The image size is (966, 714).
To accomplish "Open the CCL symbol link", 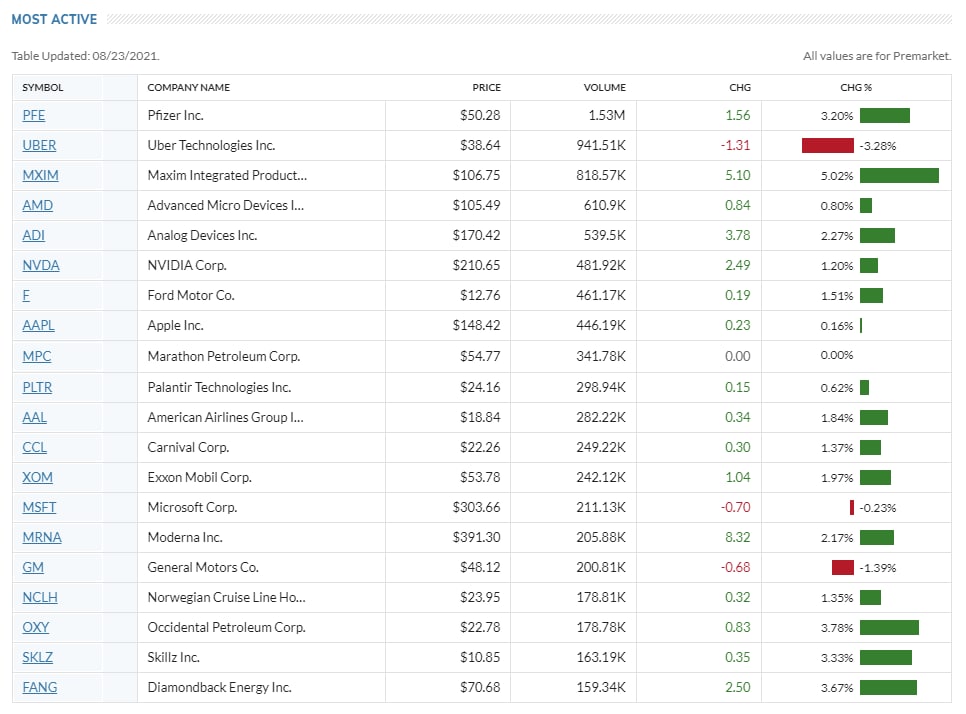I will pos(34,448).
